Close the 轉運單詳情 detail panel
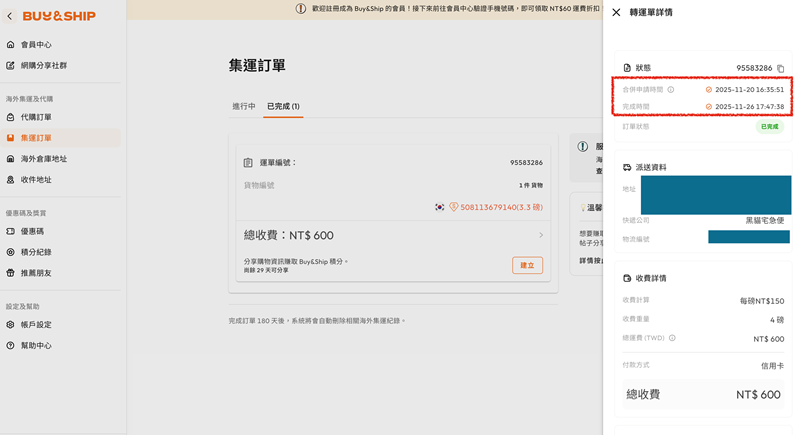This screenshot has height=435, width=800. (x=616, y=12)
